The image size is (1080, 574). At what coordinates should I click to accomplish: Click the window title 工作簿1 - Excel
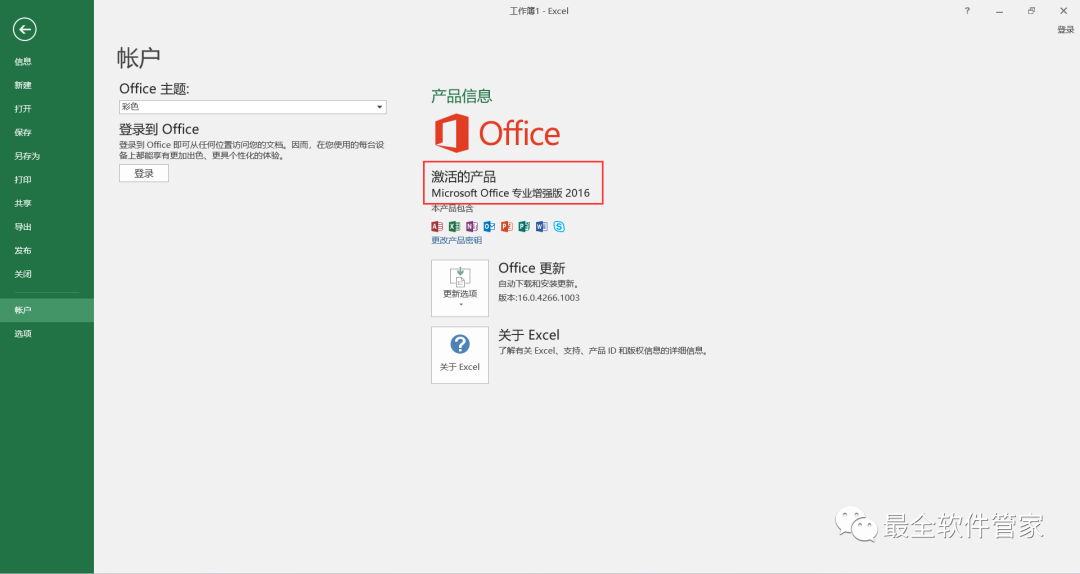pos(539,11)
